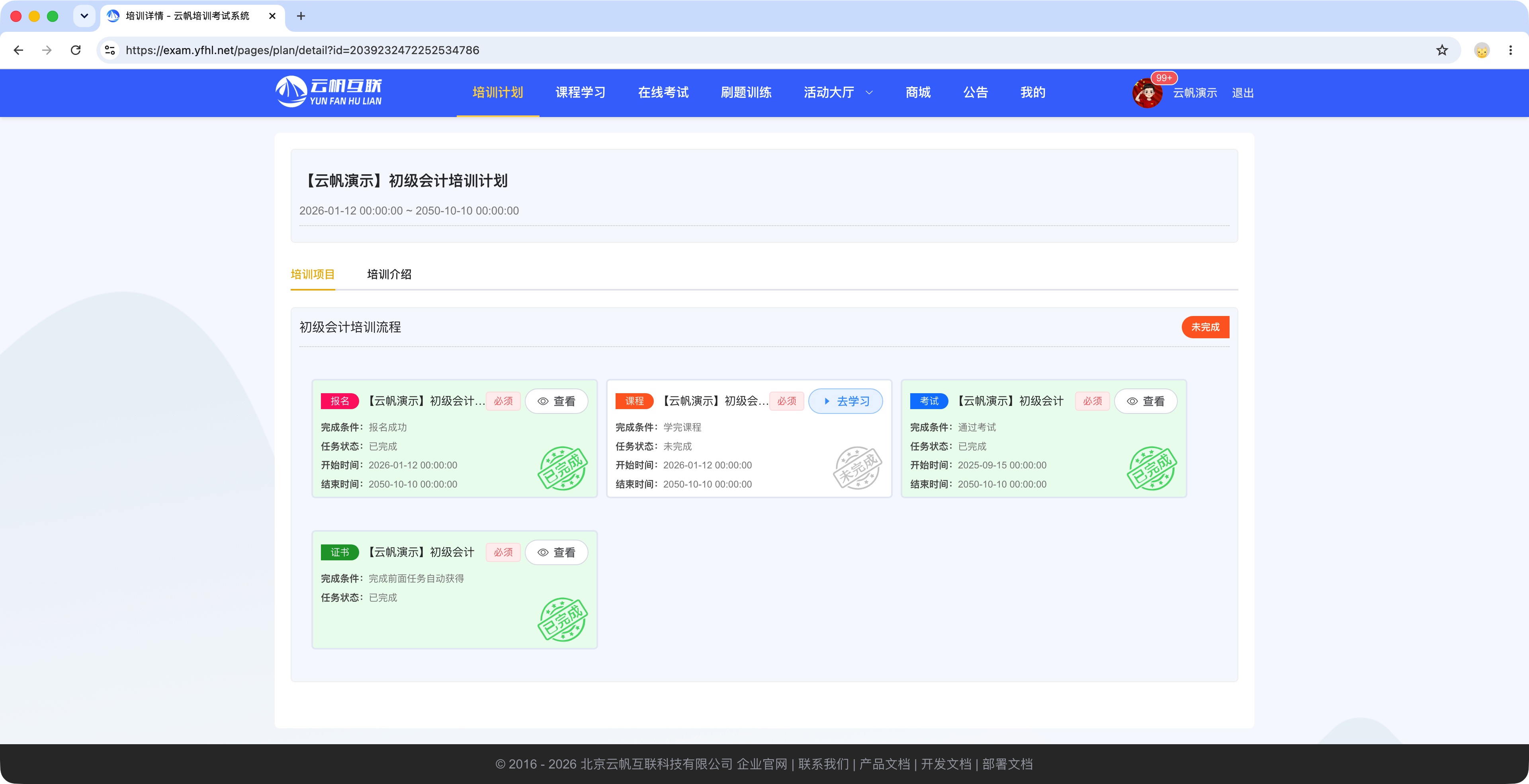Click the 初级会计培训流程 section heading

[350, 328]
